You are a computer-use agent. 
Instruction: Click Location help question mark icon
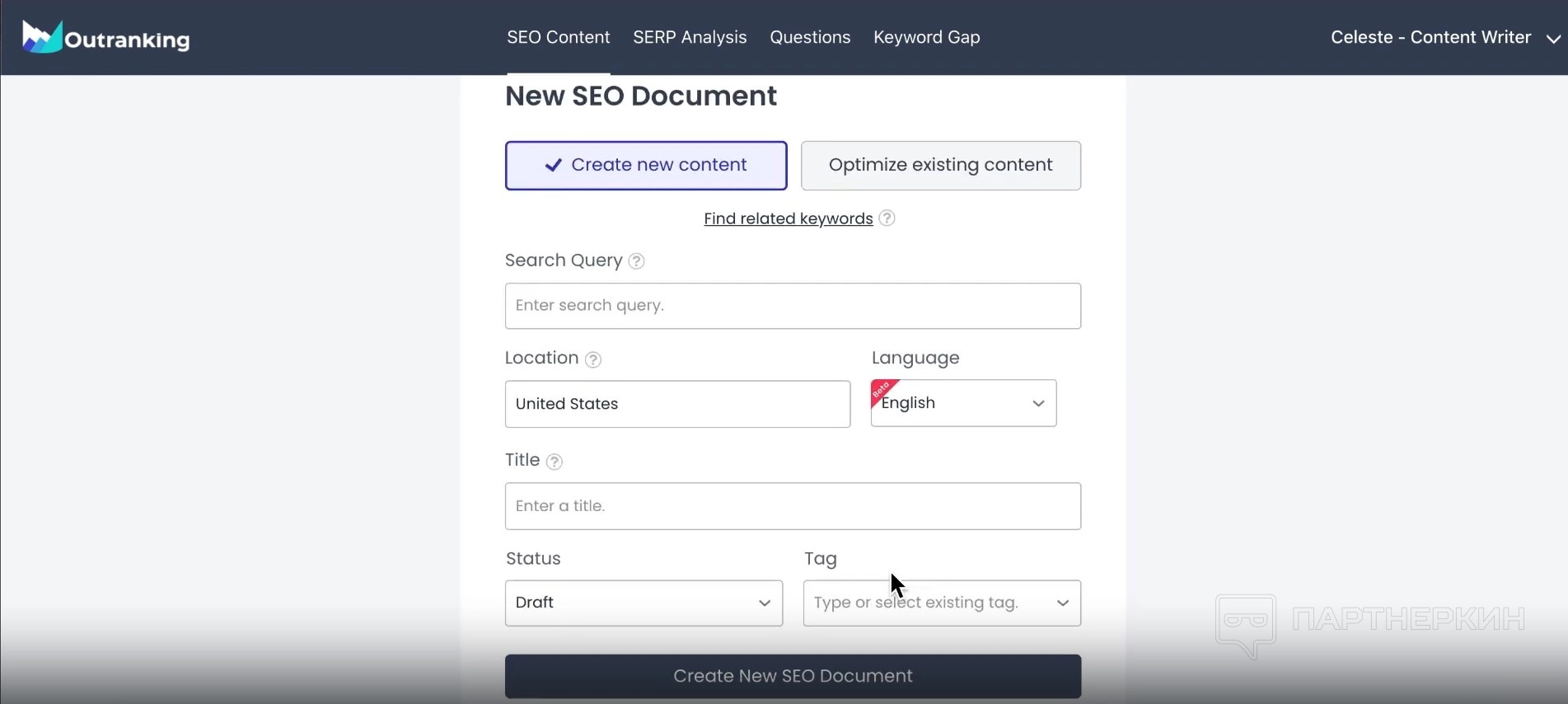(593, 359)
